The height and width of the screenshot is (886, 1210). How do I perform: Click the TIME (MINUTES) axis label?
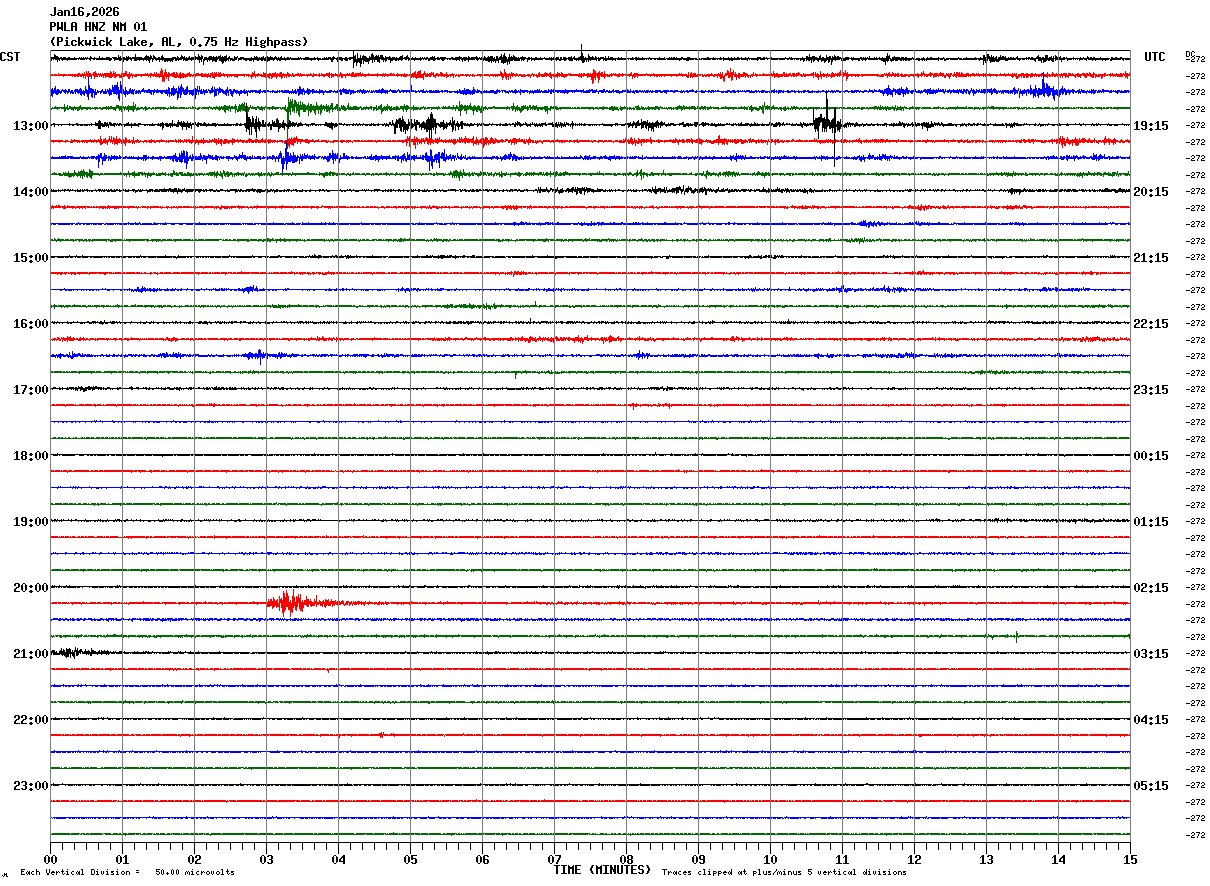[x=602, y=870]
